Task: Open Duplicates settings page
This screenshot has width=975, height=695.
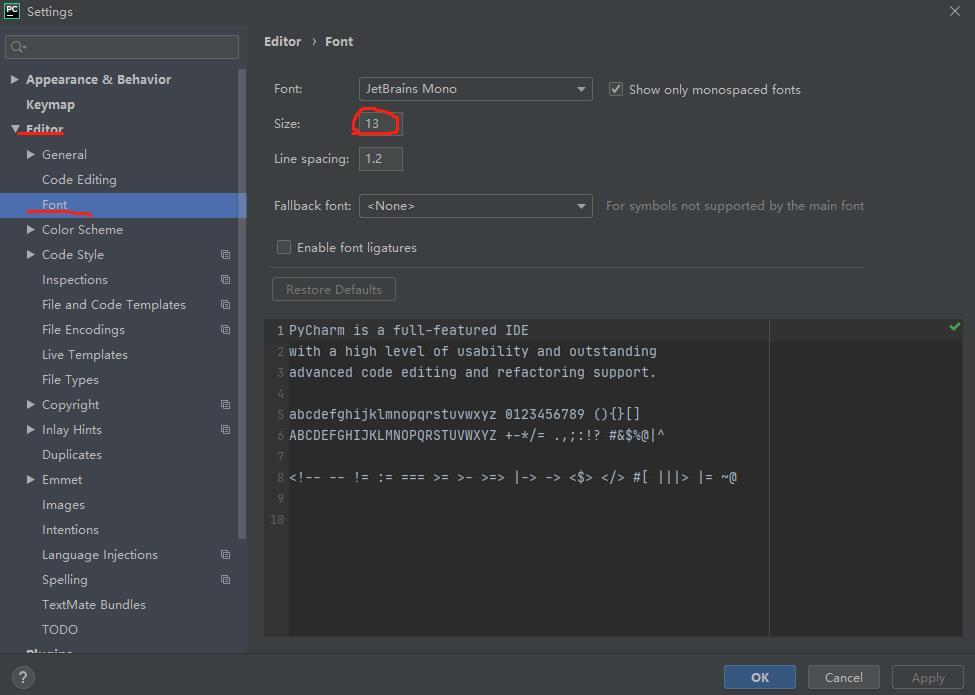Action: coord(72,454)
